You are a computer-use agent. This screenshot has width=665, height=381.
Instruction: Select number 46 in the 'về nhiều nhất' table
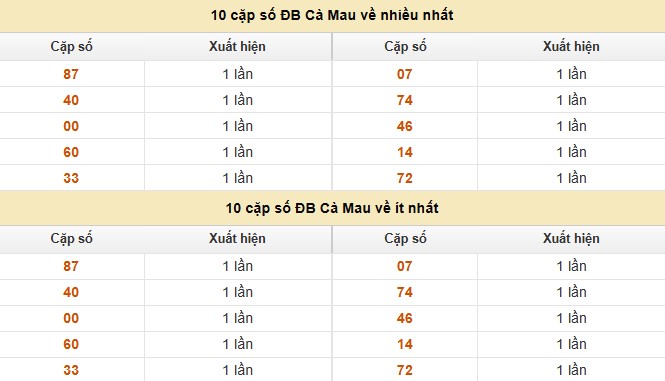pyautogui.click(x=405, y=126)
